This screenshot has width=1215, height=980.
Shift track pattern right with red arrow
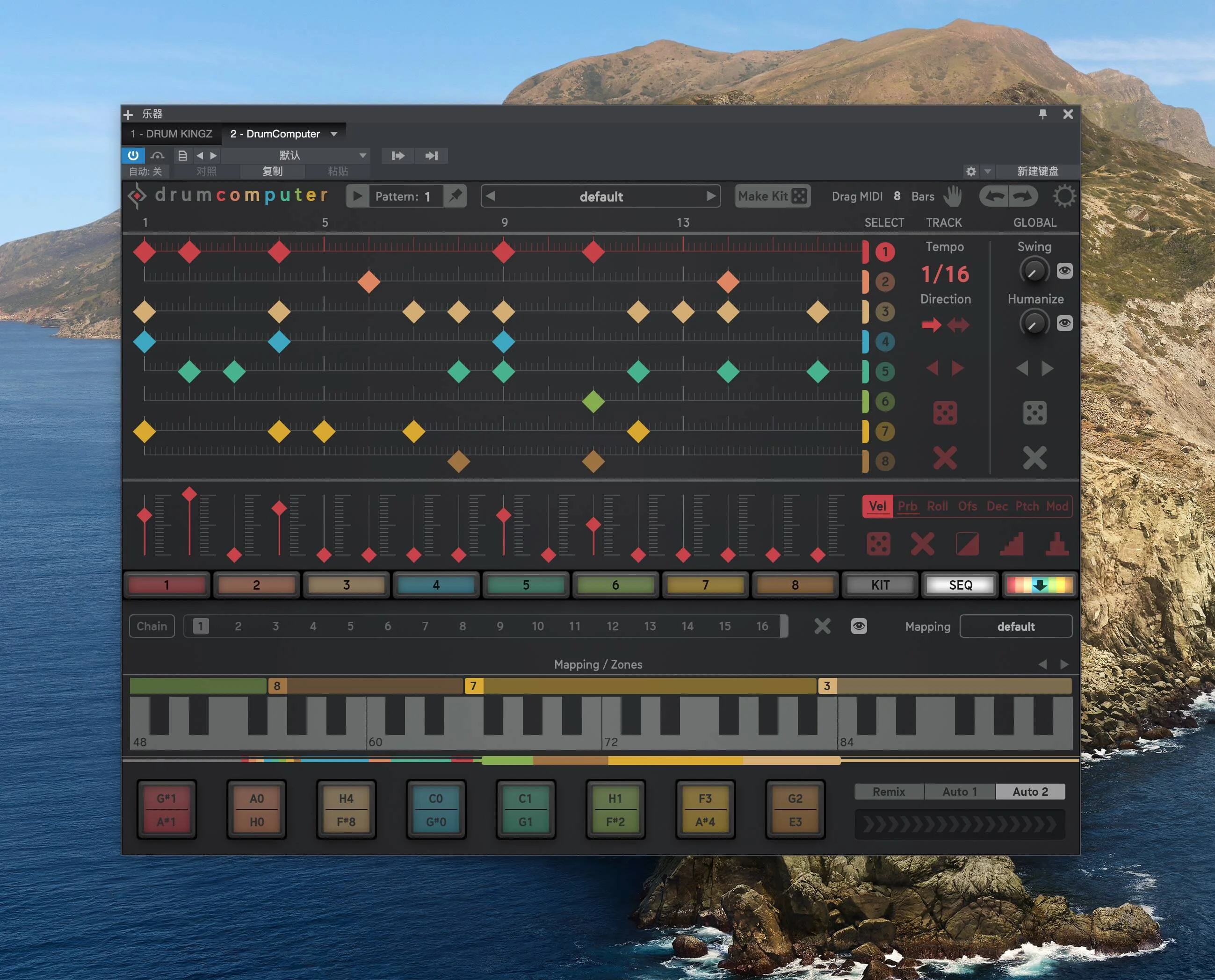(x=957, y=368)
